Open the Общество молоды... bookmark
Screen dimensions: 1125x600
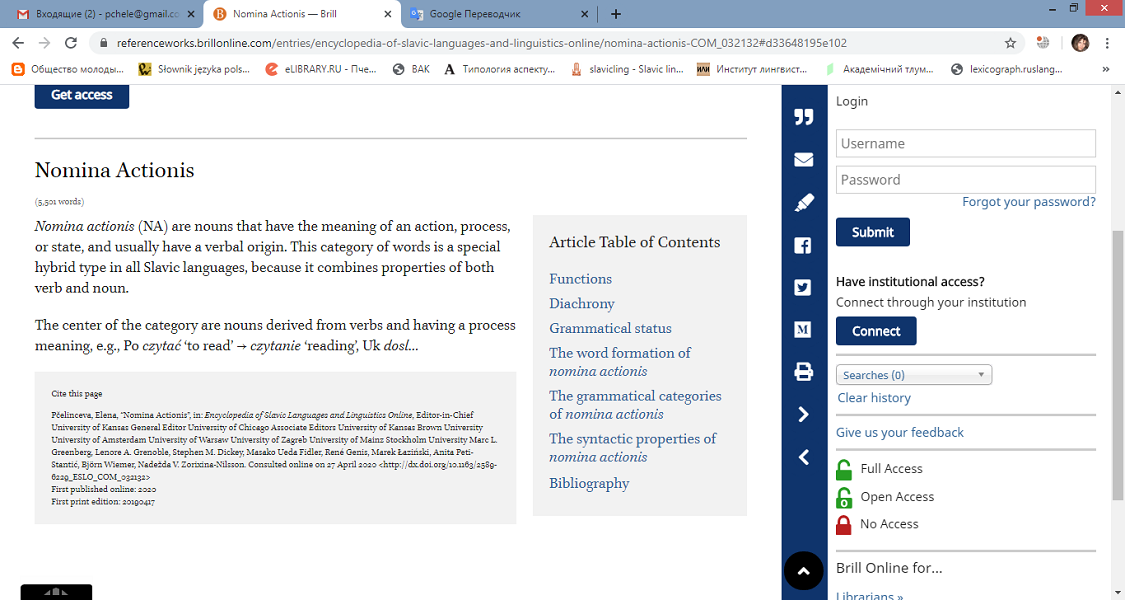click(x=68, y=70)
